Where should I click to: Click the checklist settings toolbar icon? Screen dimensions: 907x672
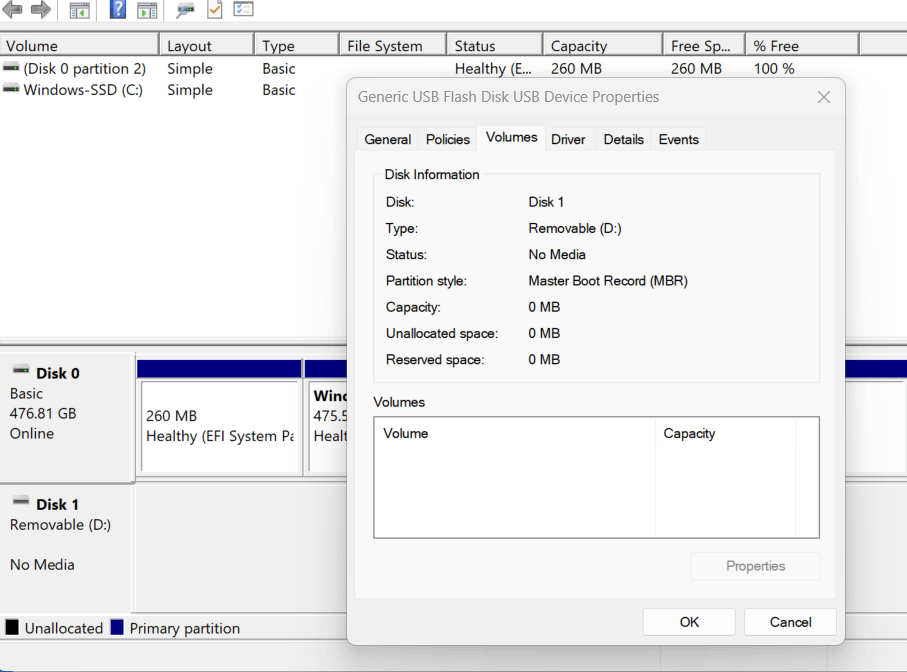[244, 9]
